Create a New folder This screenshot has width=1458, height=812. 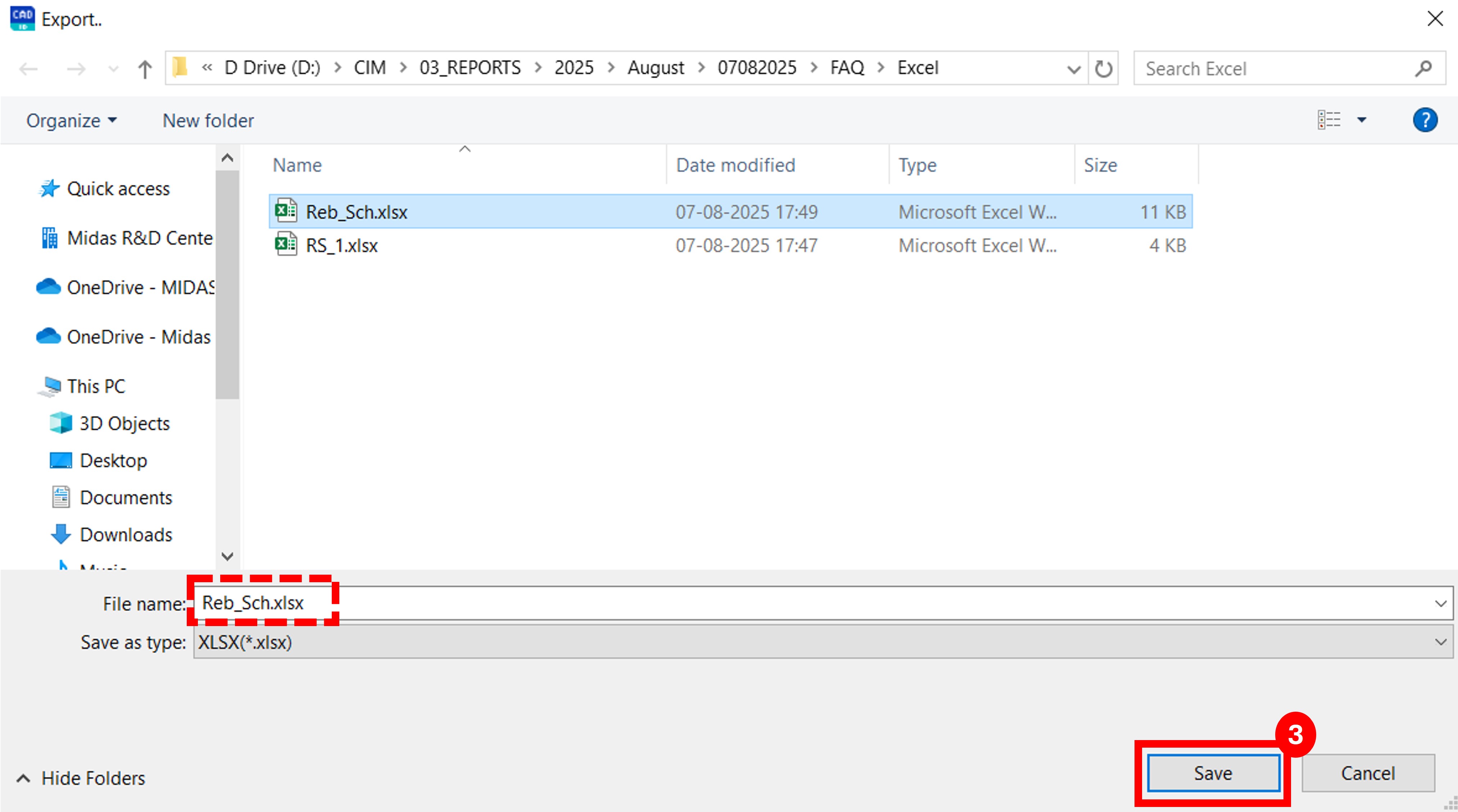(208, 120)
